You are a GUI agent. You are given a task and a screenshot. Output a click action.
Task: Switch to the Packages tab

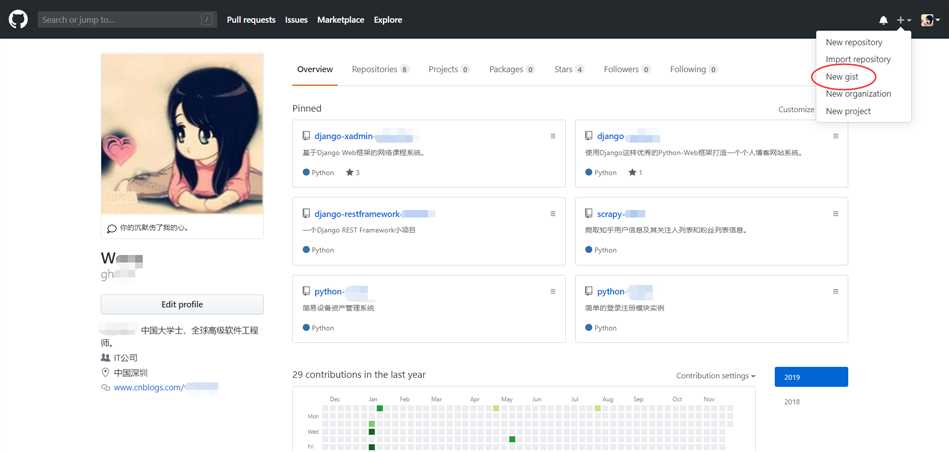pos(512,70)
